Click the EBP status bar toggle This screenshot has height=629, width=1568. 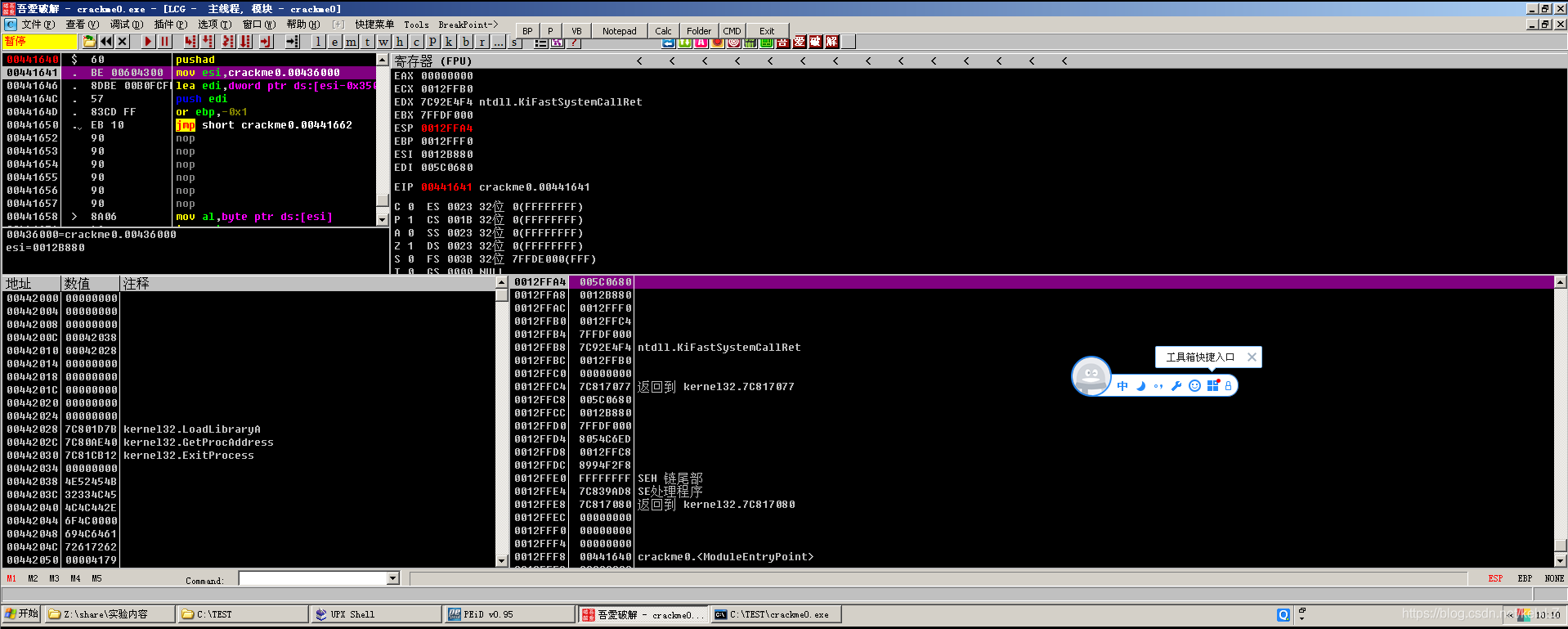(1525, 578)
